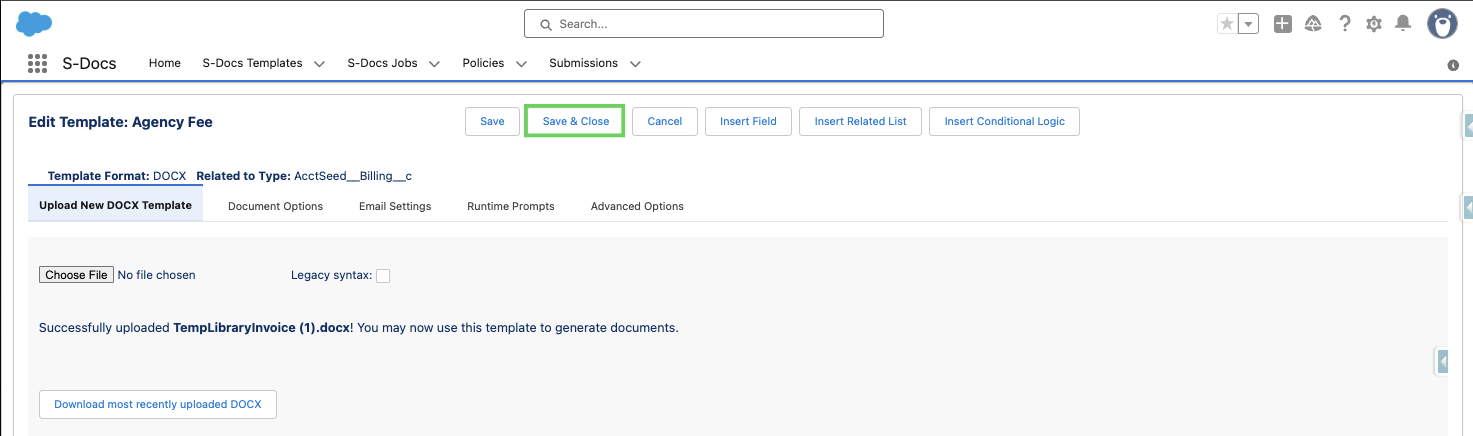Open the favorites list dropdown arrow
Screen dimensions: 1473x436
tap(1248, 24)
